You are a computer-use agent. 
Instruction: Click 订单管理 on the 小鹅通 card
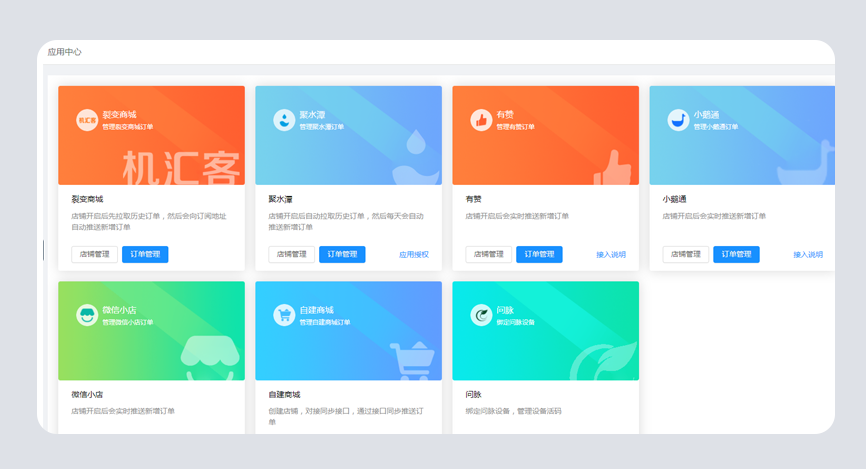(736, 254)
